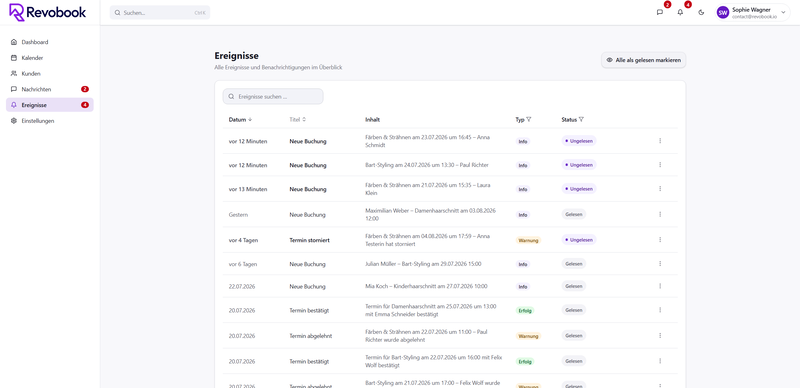Open row menu for Anna Testerin cancellation

pyautogui.click(x=660, y=239)
